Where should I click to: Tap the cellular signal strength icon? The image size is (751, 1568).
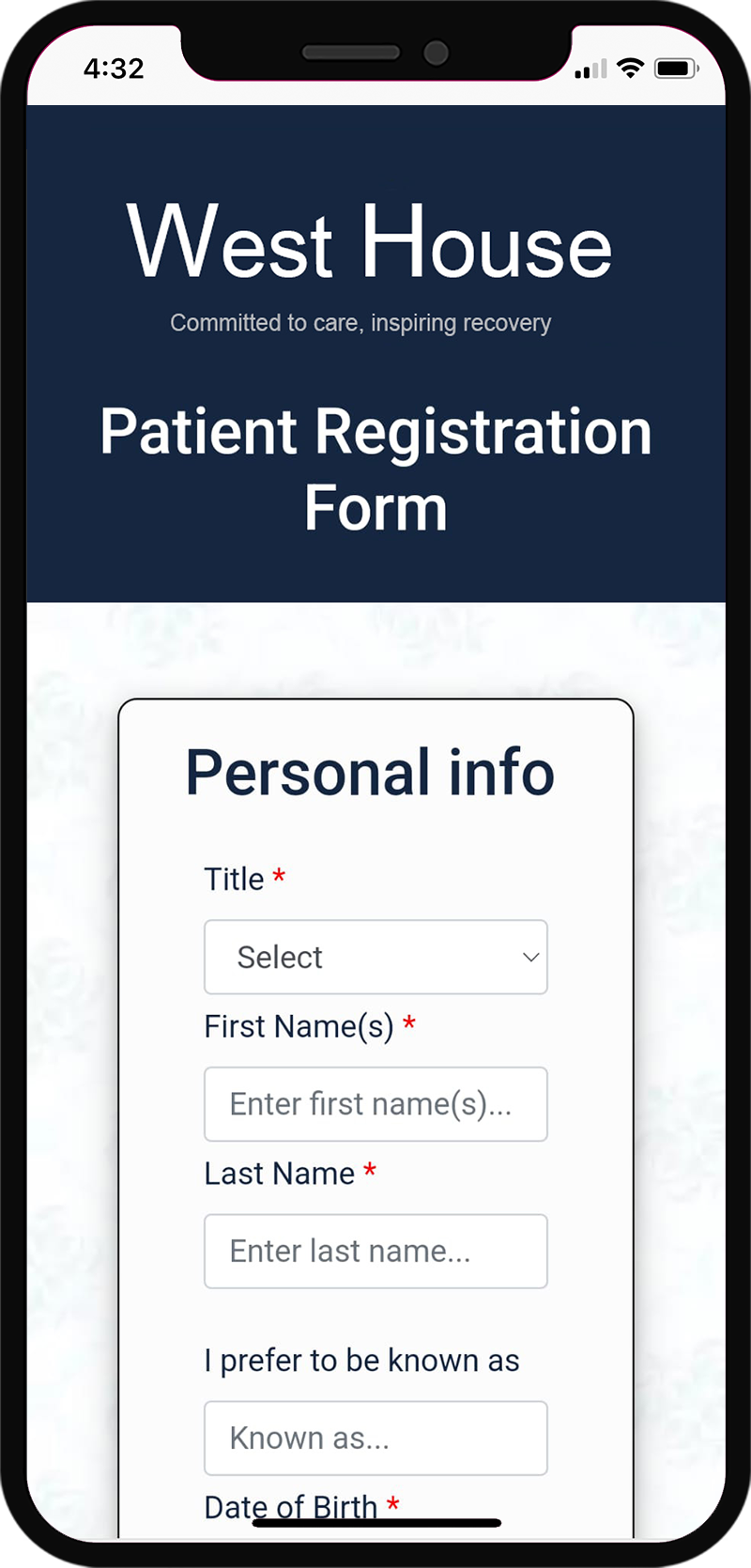[x=590, y=69]
